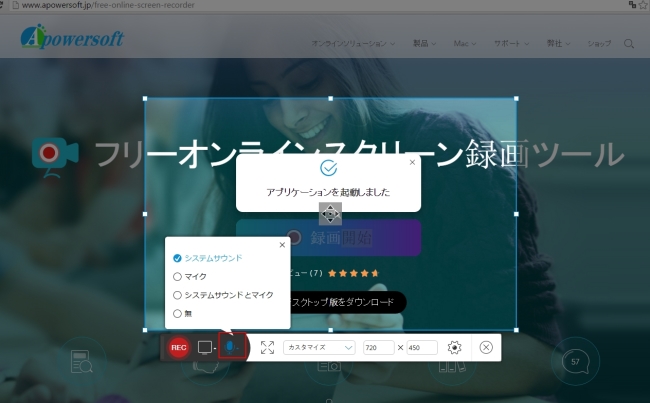
Task: Click the move region crosshair handle
Action: click(330, 214)
